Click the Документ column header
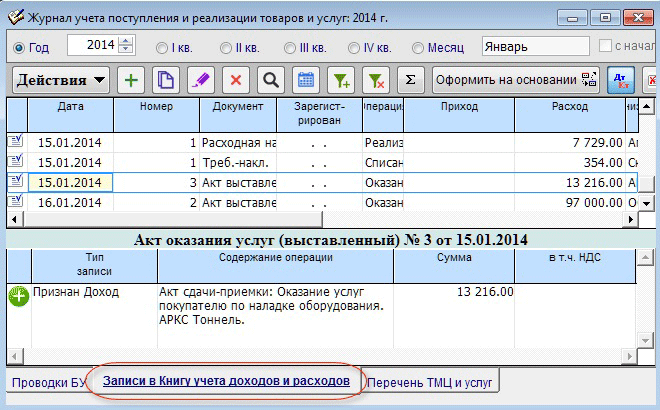The width and height of the screenshot is (660, 410). pyautogui.click(x=238, y=114)
